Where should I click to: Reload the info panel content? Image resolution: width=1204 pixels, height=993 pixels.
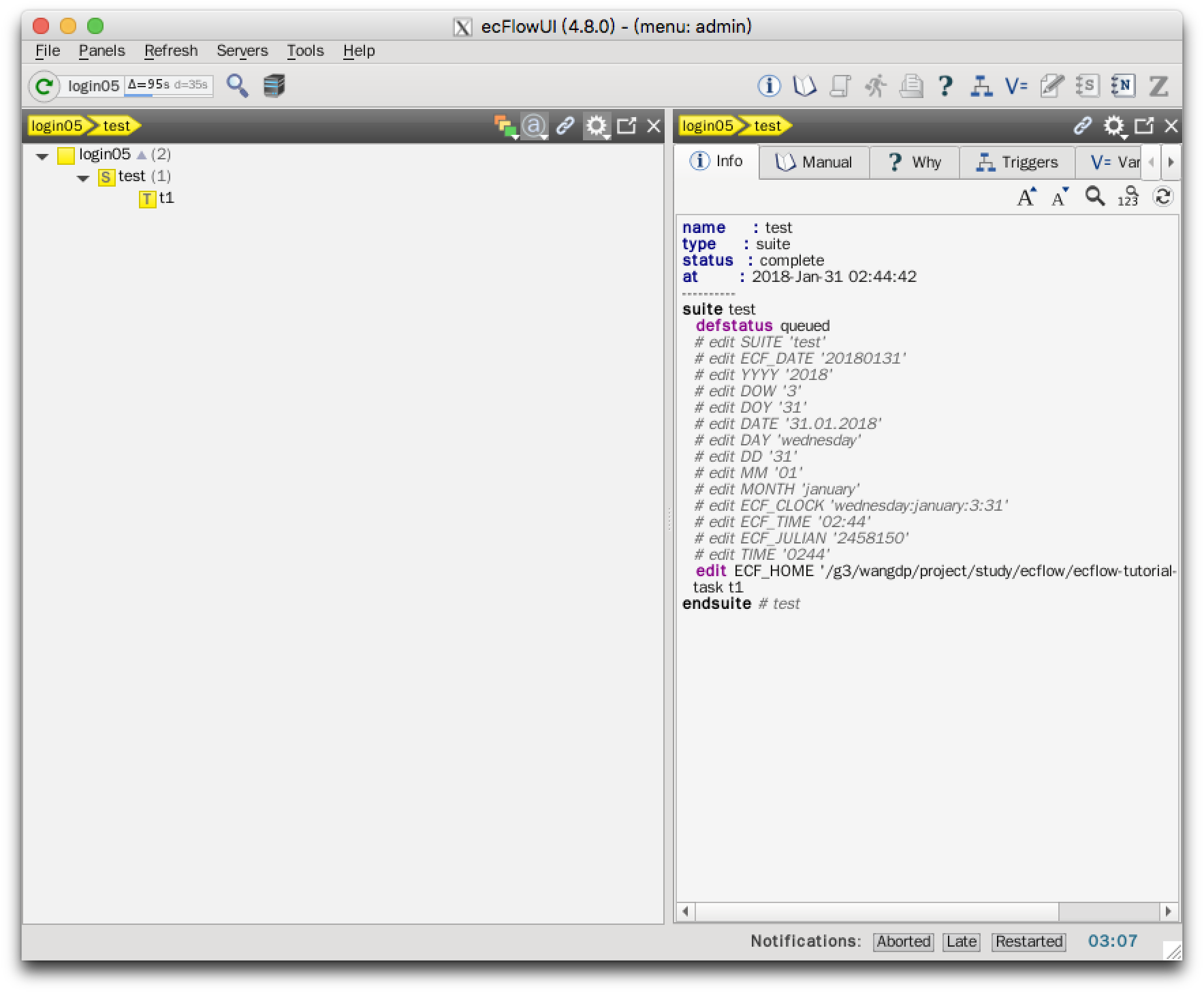(1163, 197)
